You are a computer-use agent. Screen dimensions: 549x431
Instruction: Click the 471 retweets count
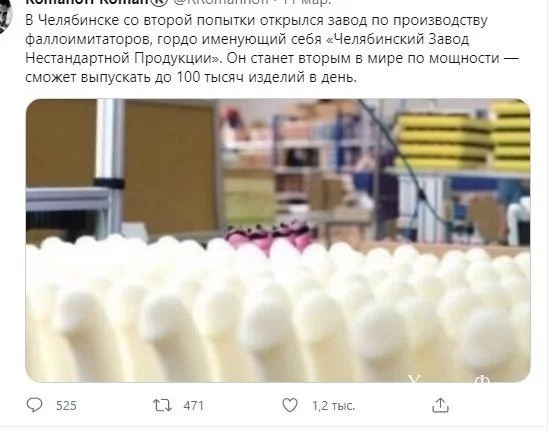[193, 405]
